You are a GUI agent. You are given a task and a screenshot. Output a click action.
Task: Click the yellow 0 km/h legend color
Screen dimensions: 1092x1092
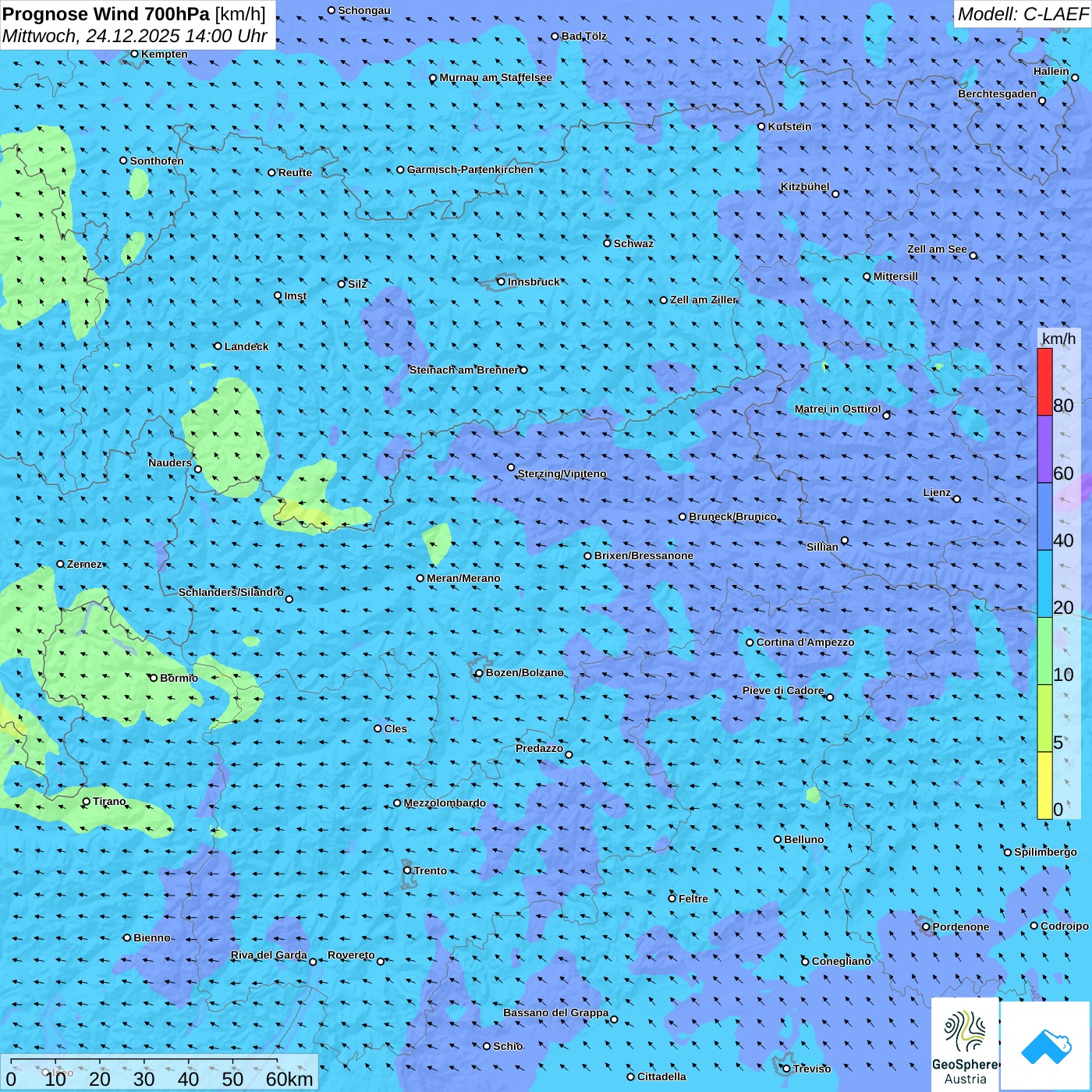coord(1044,785)
